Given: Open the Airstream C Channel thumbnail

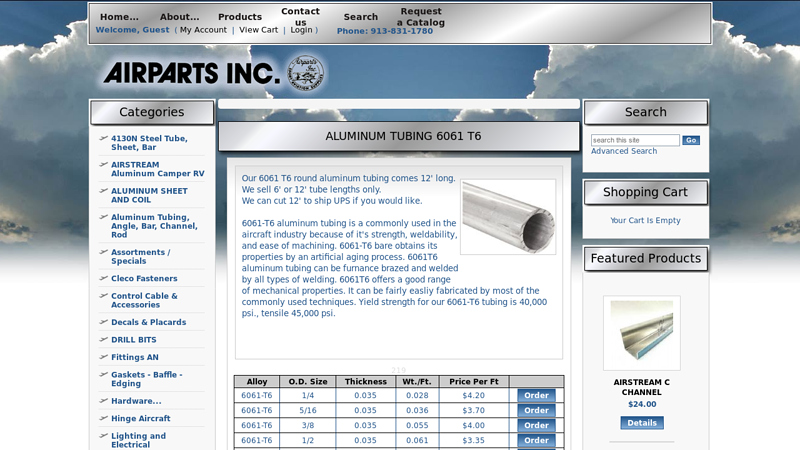Looking at the screenshot, I should tap(642, 333).
